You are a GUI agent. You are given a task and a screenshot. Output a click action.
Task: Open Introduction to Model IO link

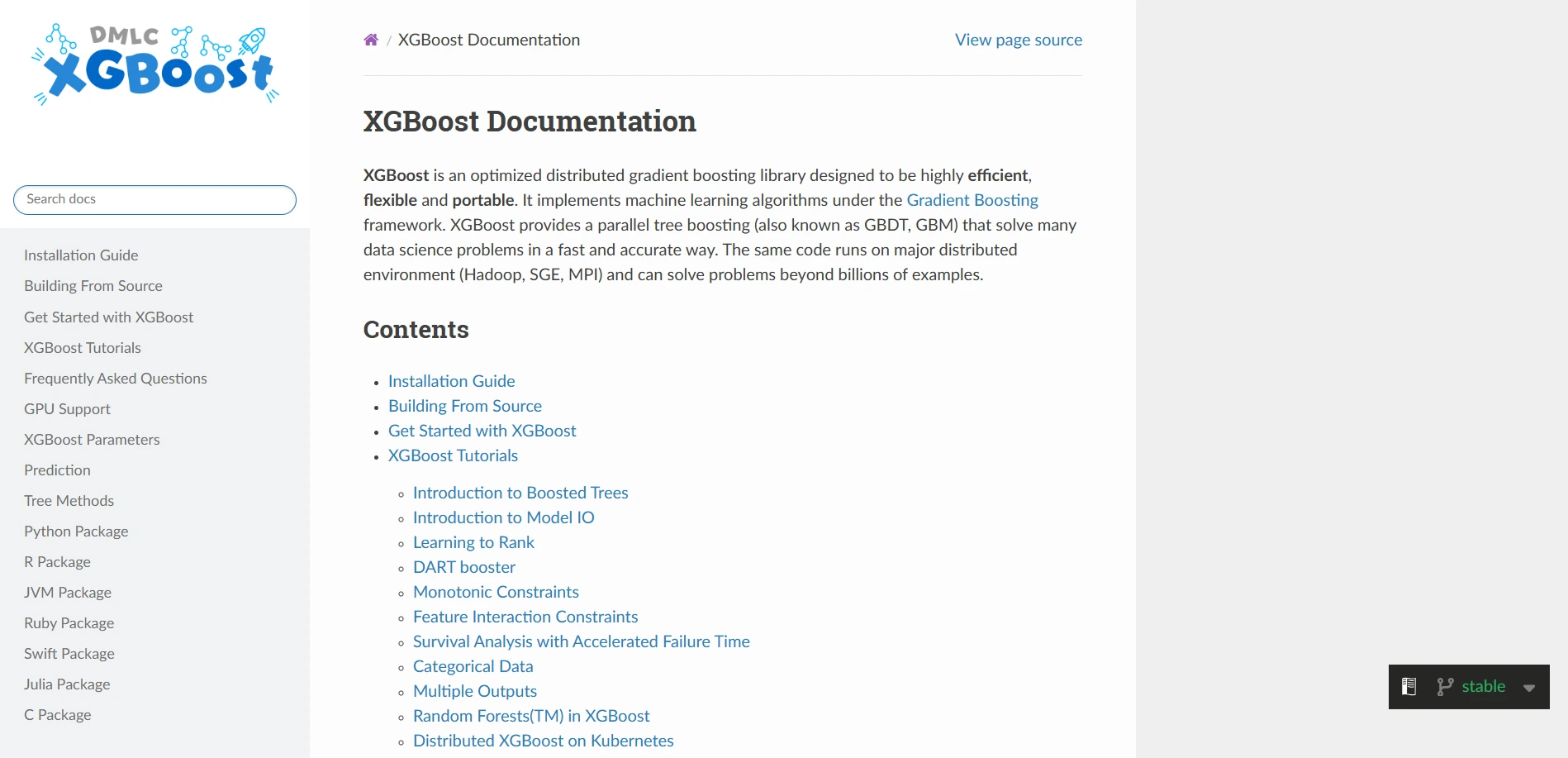[504, 517]
